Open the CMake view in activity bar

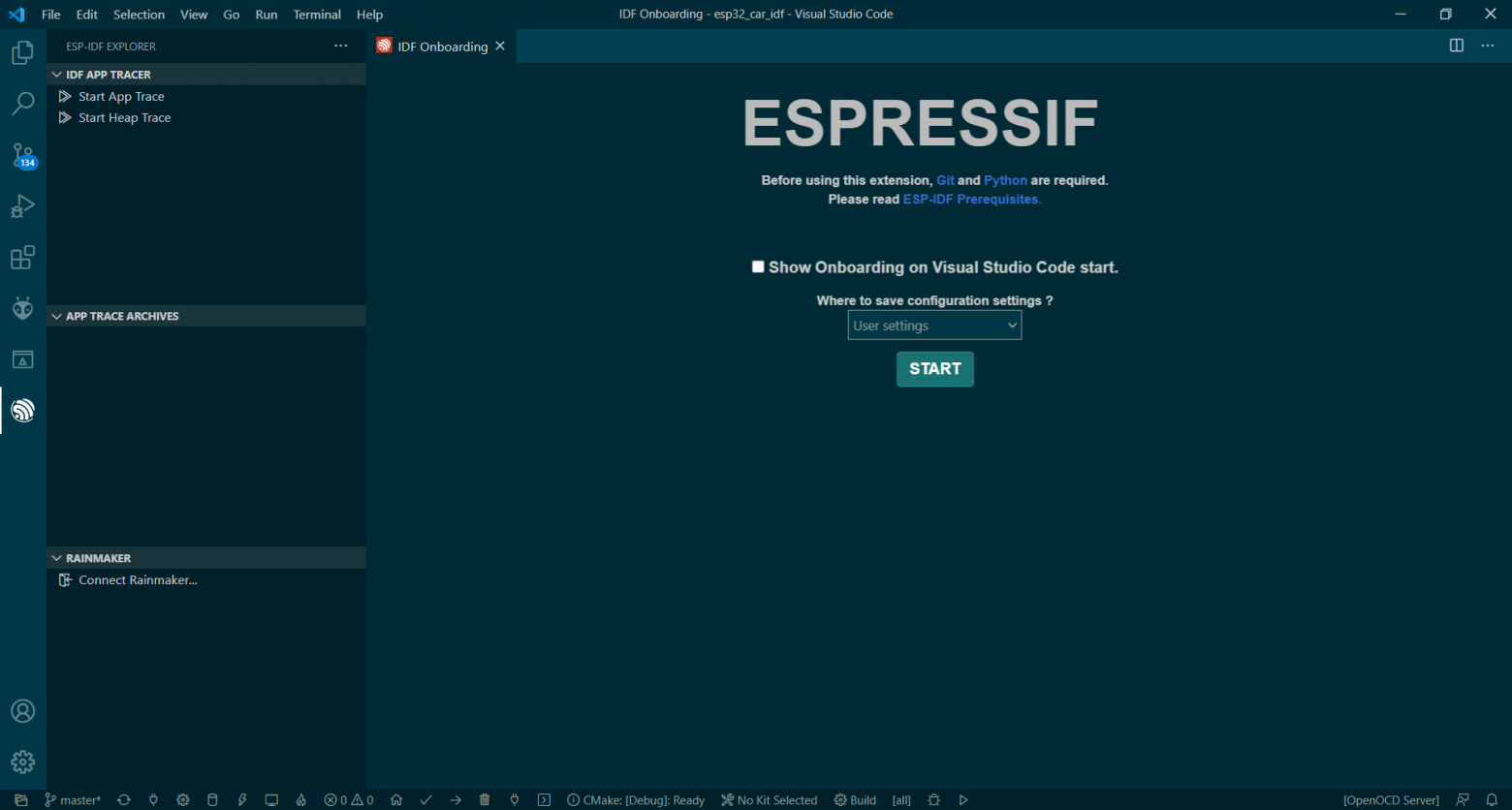click(22, 359)
